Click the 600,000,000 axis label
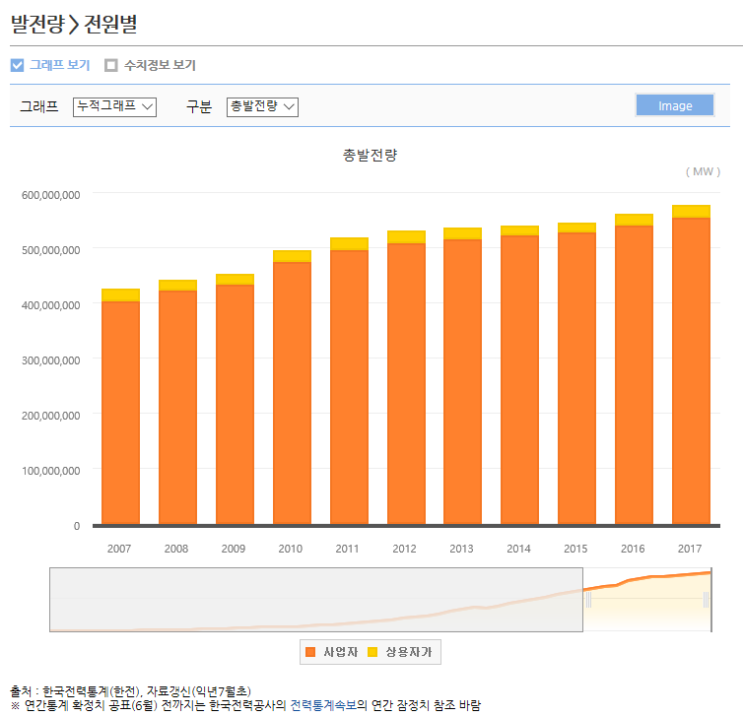 click(51, 195)
